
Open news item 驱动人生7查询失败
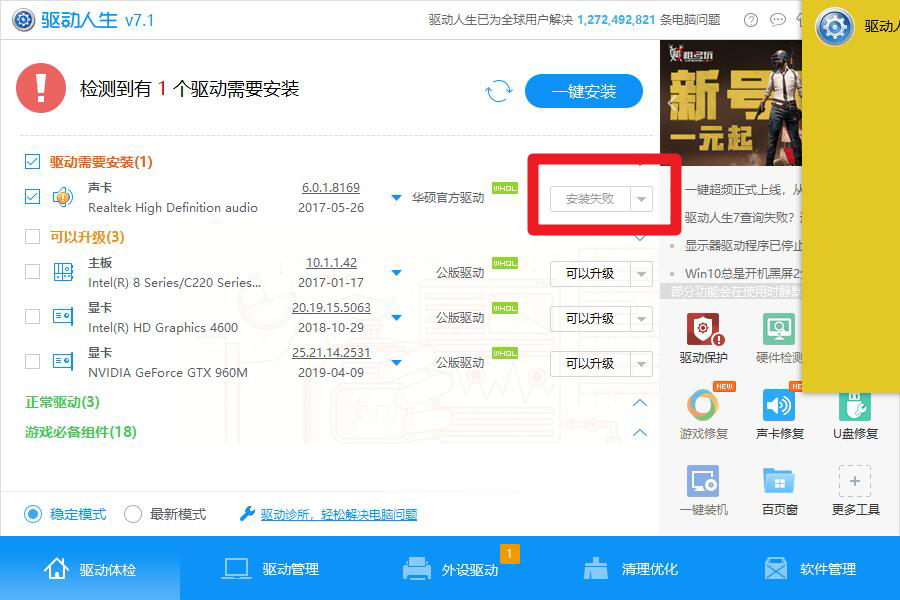(x=743, y=218)
